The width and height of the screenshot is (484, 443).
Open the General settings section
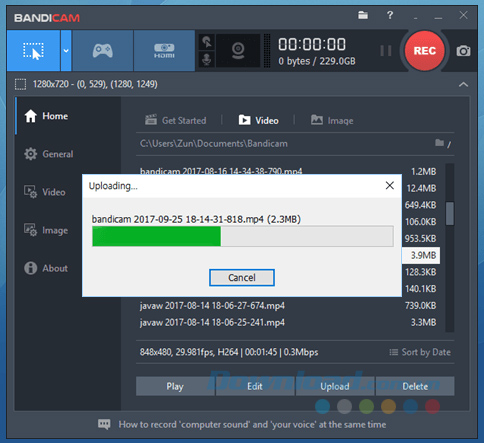click(x=49, y=154)
